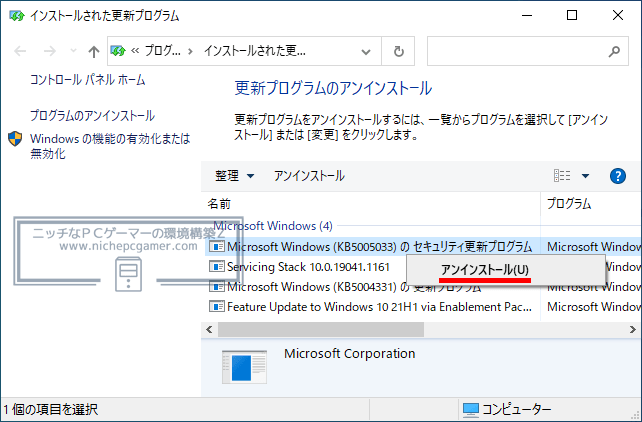The height and width of the screenshot is (422, 642).
Task: Select the KB5005033 security update row
Action: pos(423,246)
